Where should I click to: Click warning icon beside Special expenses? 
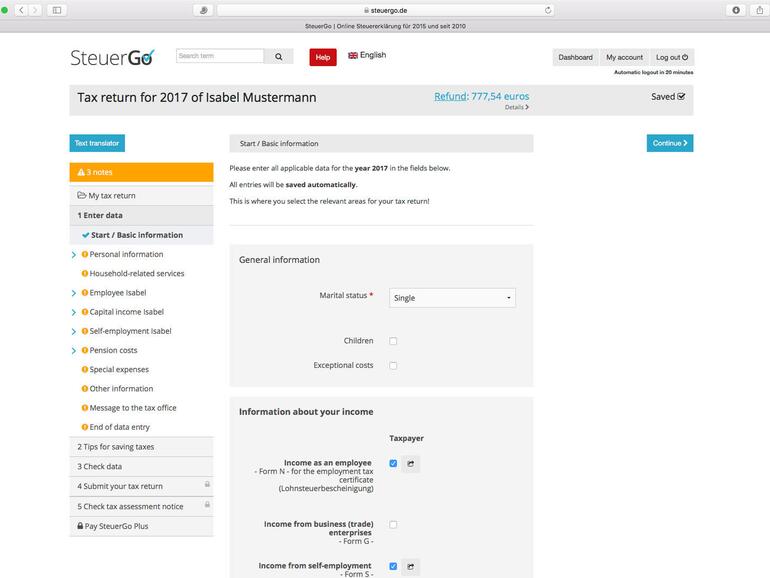[x=84, y=369]
